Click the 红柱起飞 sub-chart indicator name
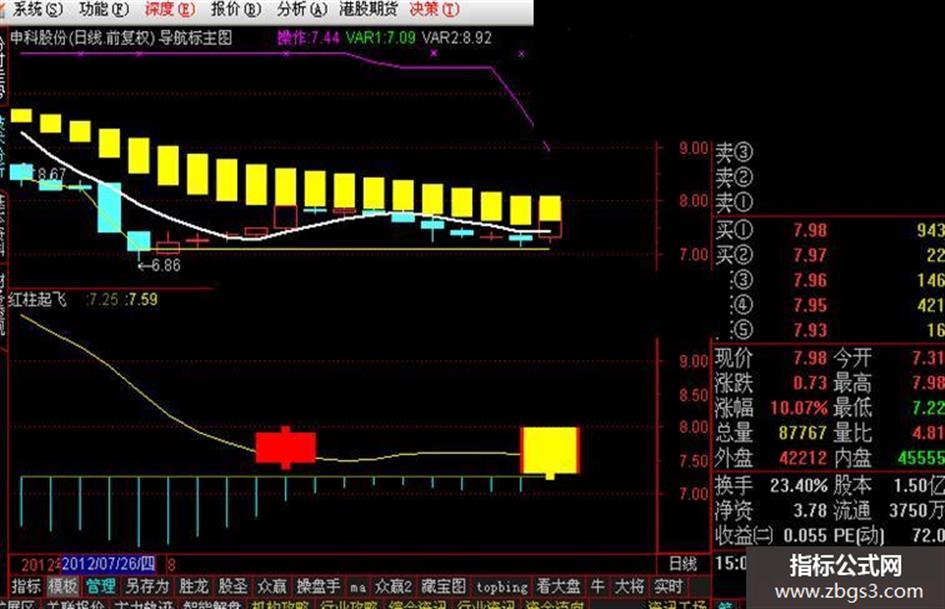Image resolution: width=945 pixels, height=609 pixels. coord(39,300)
